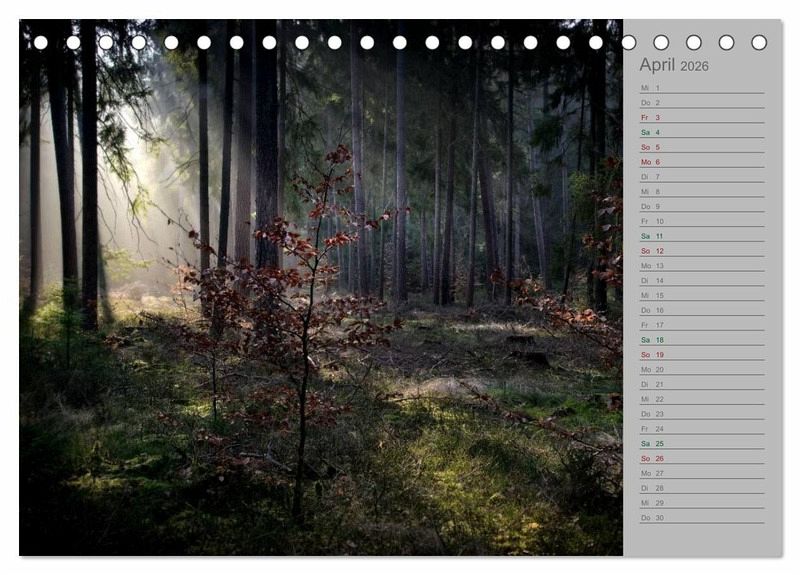Click the last spiral binding hole on right
Viewport: 800px width, 575px height.
pos(759,42)
